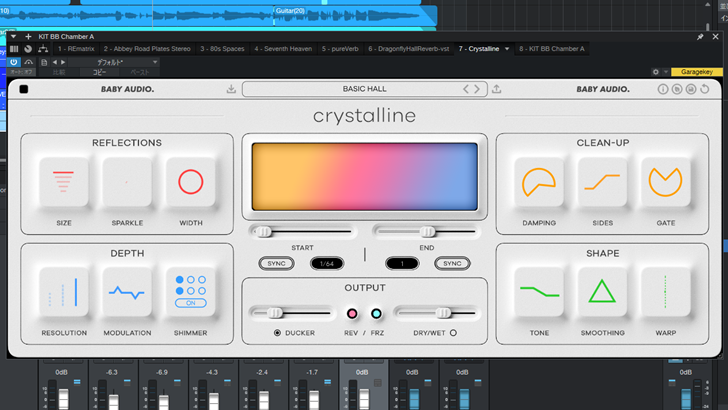The height and width of the screenshot is (410, 728).
Task: Click the SPARKLE knob
Action: pos(127,182)
